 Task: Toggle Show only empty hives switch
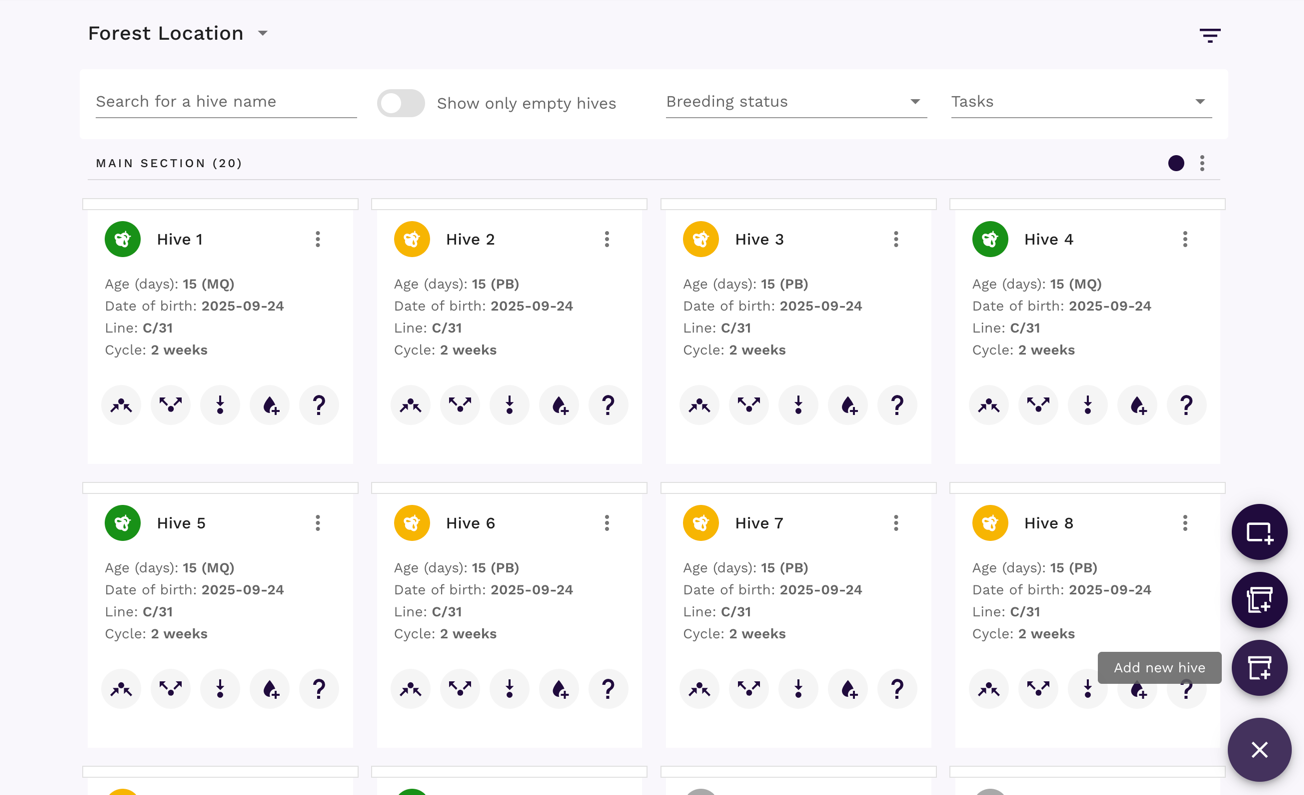click(x=401, y=103)
